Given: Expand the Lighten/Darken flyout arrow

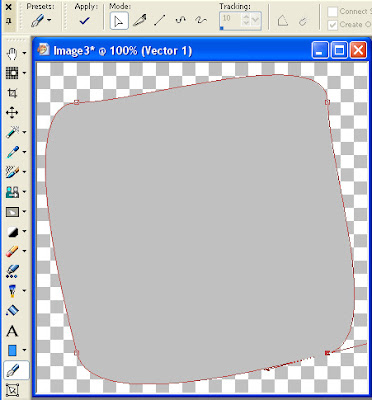Looking at the screenshot, I should click(24, 231).
